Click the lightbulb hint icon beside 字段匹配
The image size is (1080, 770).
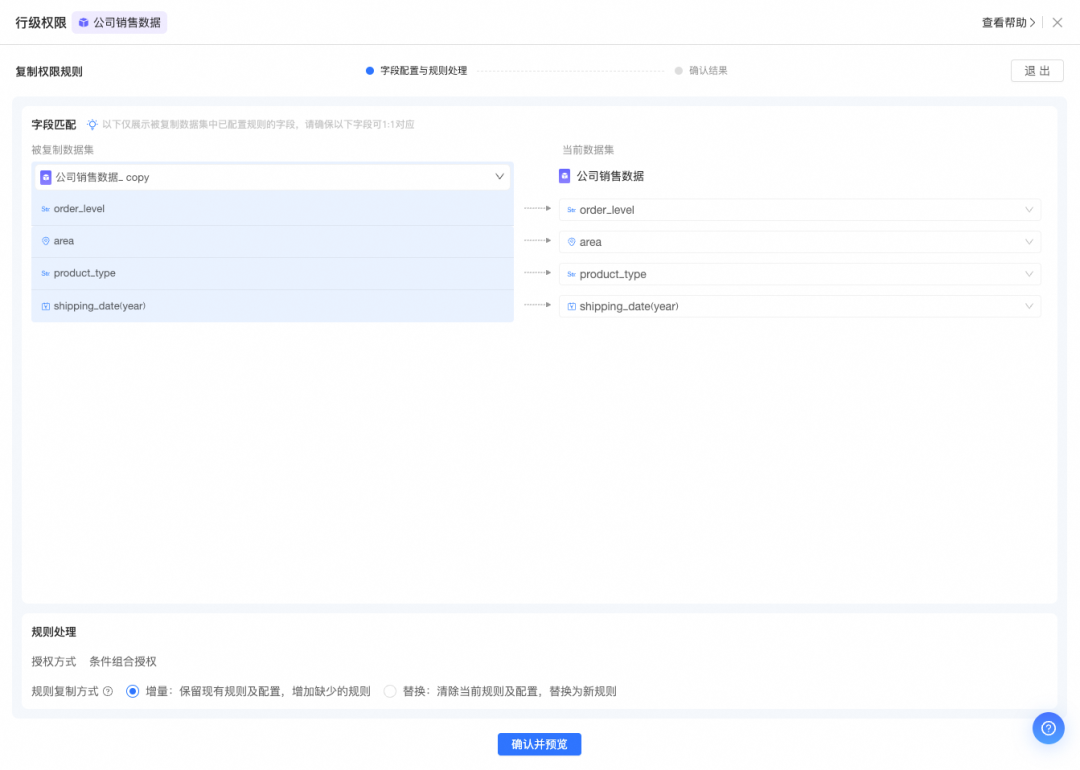92,125
